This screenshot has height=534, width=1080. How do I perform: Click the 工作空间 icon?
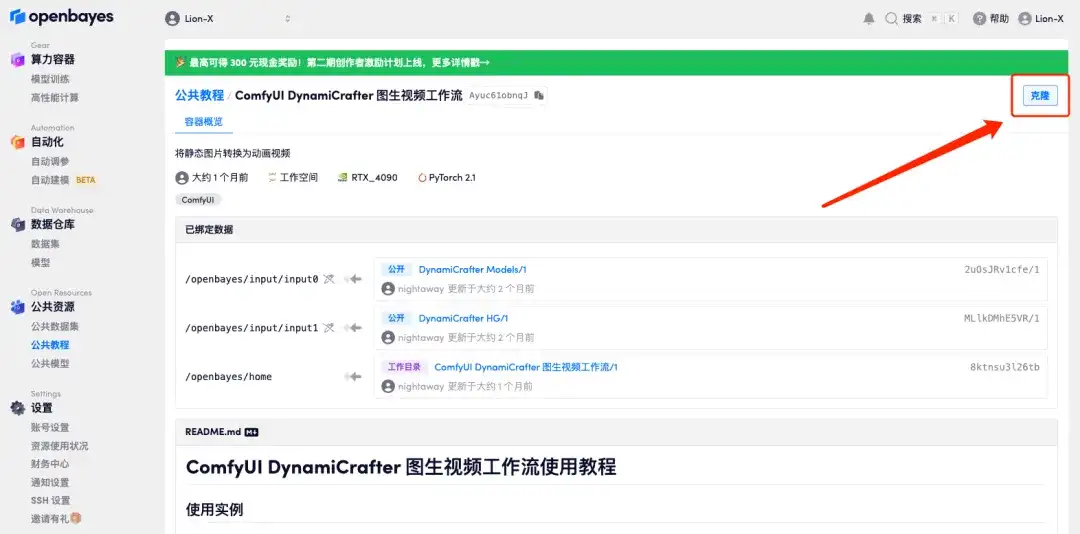pyautogui.click(x=272, y=178)
